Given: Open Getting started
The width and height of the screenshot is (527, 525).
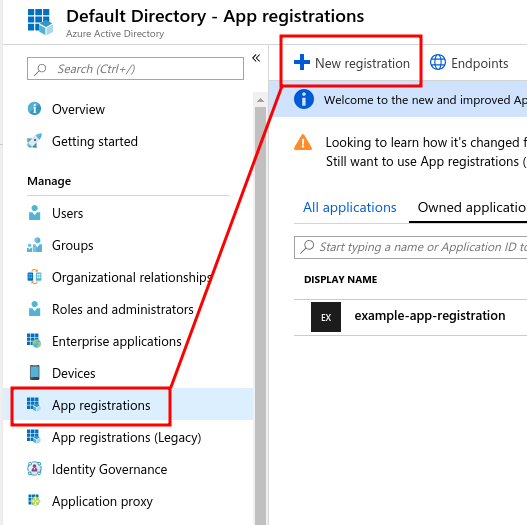Looking at the screenshot, I should click(95, 142).
